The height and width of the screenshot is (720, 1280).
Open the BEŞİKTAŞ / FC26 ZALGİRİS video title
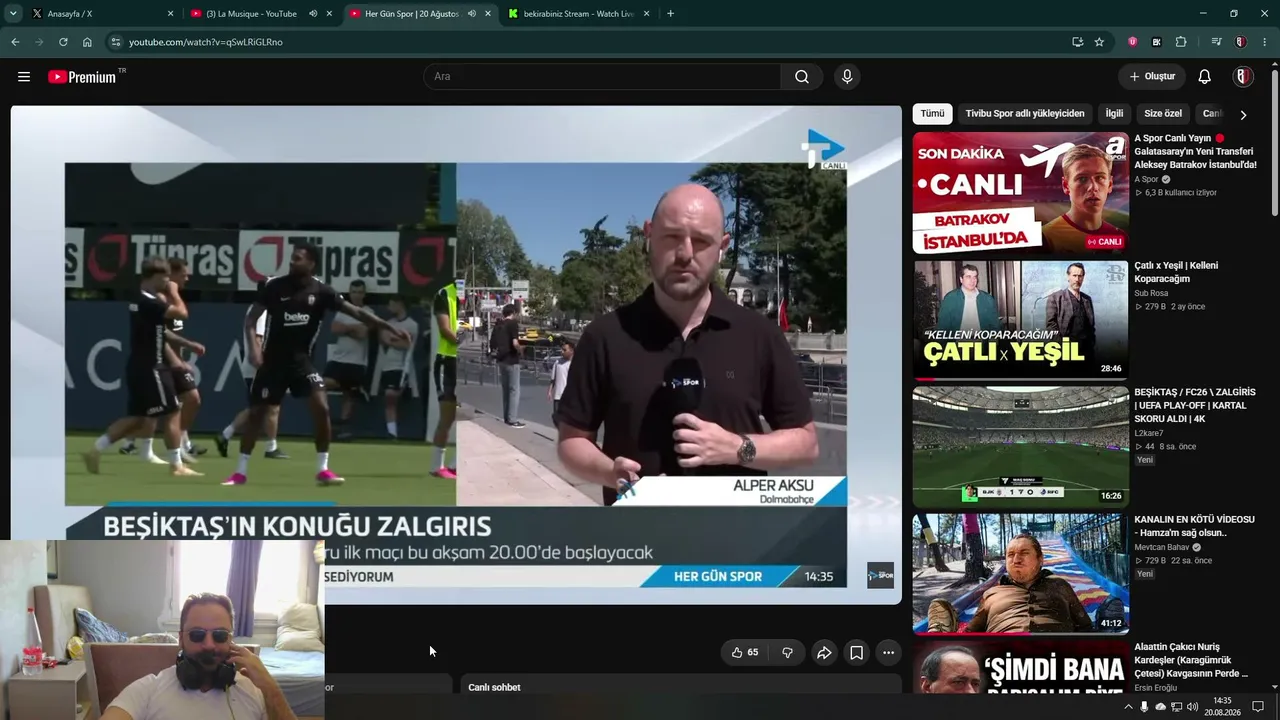point(1195,405)
